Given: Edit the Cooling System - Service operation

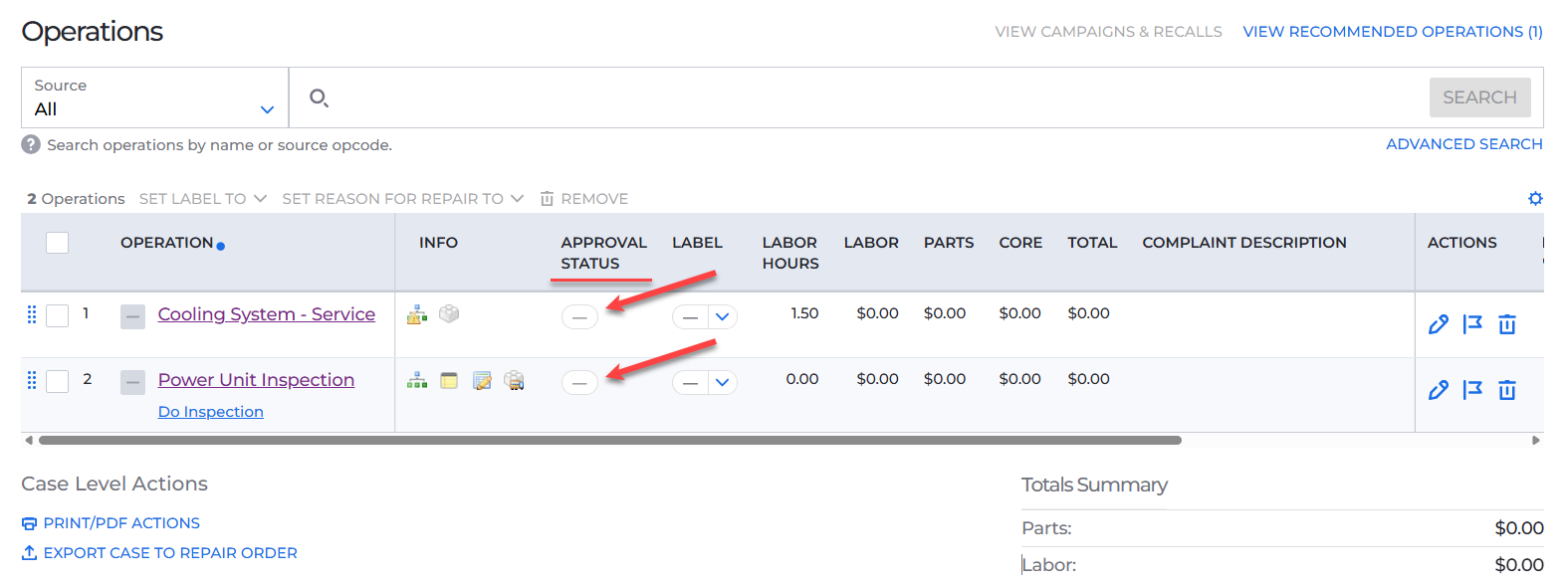Looking at the screenshot, I should click(1438, 324).
